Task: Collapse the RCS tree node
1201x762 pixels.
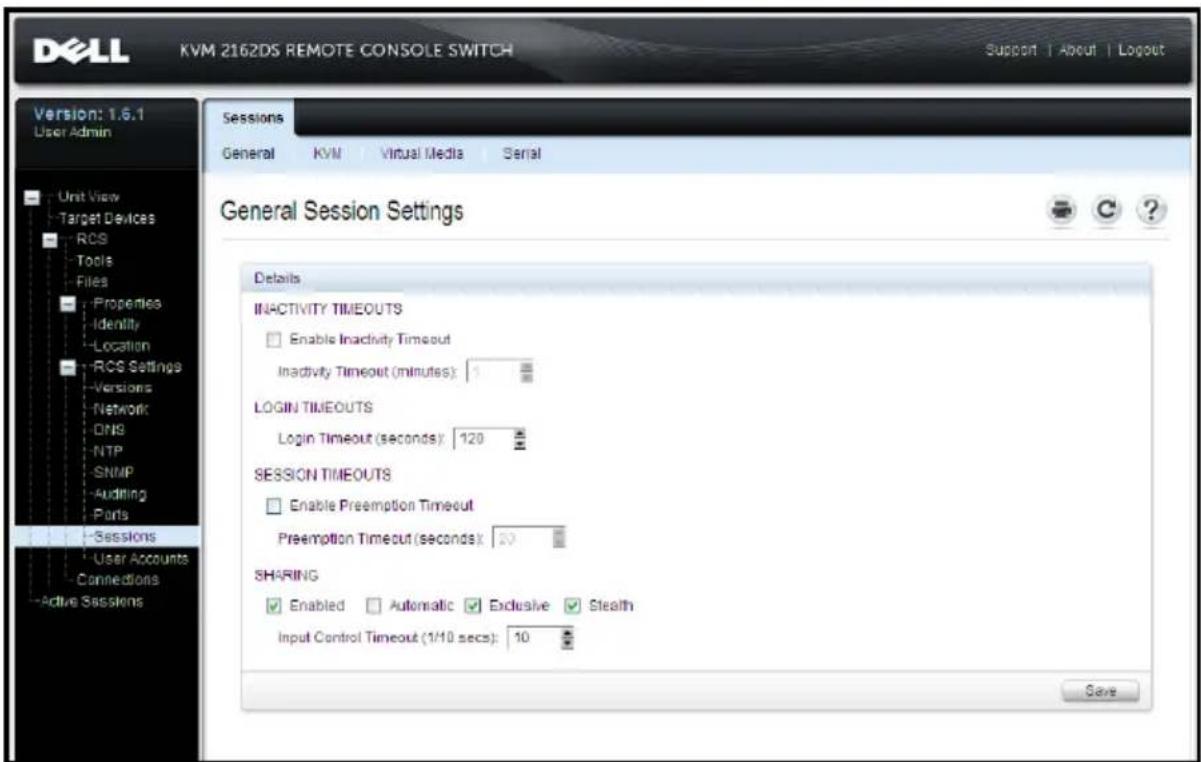Action: 49,241
